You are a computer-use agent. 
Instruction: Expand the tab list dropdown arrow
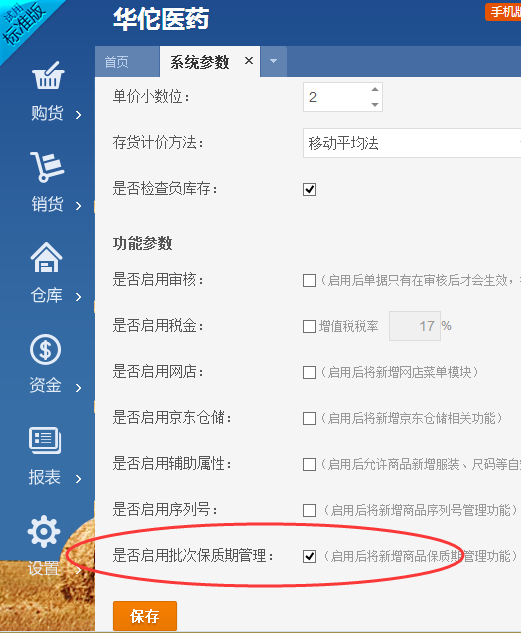pos(274,61)
